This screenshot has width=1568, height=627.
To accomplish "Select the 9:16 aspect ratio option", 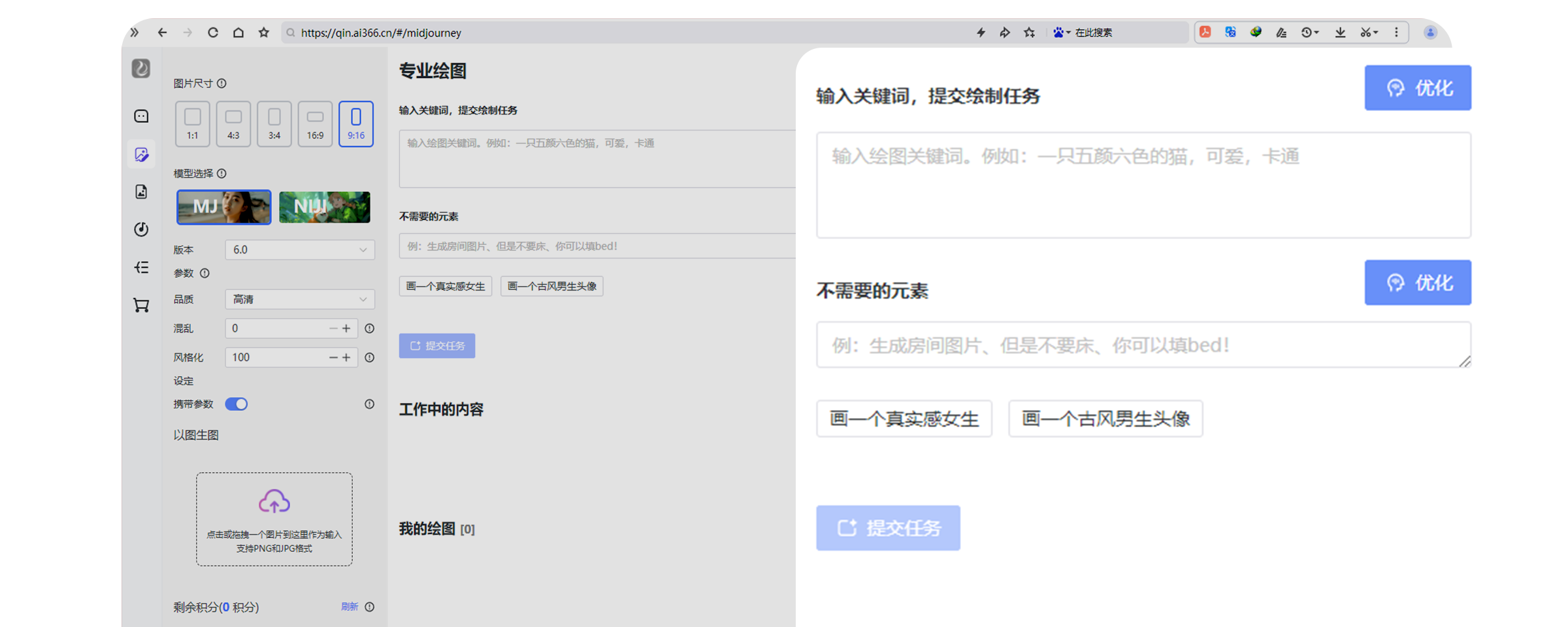I will point(355,124).
